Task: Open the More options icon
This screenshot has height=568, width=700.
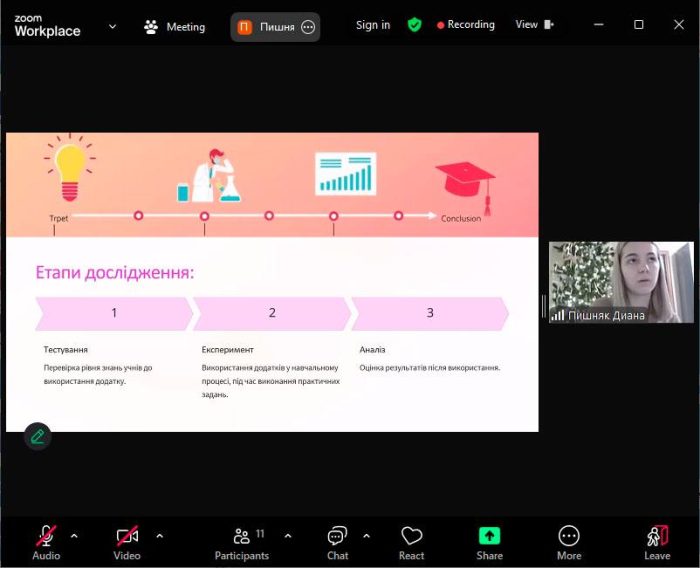Action: click(x=569, y=536)
